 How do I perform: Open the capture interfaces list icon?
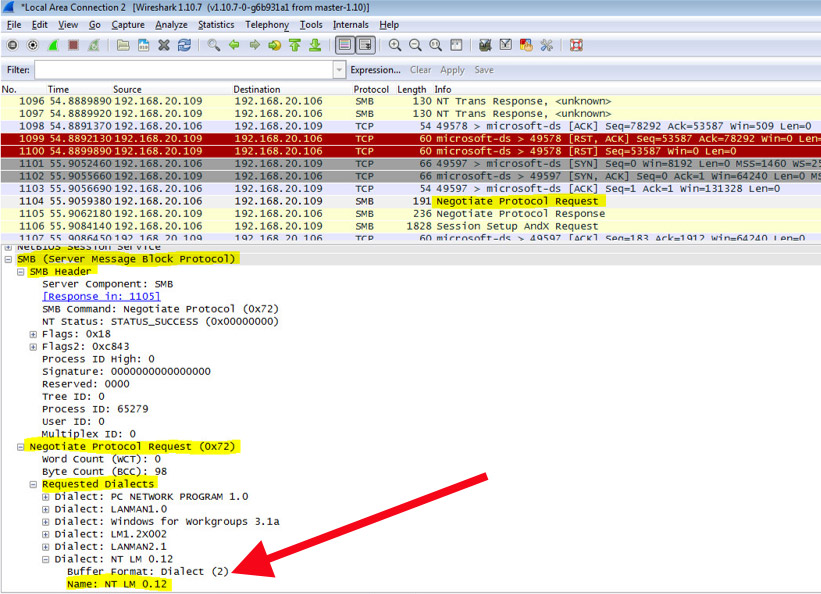coord(13,46)
